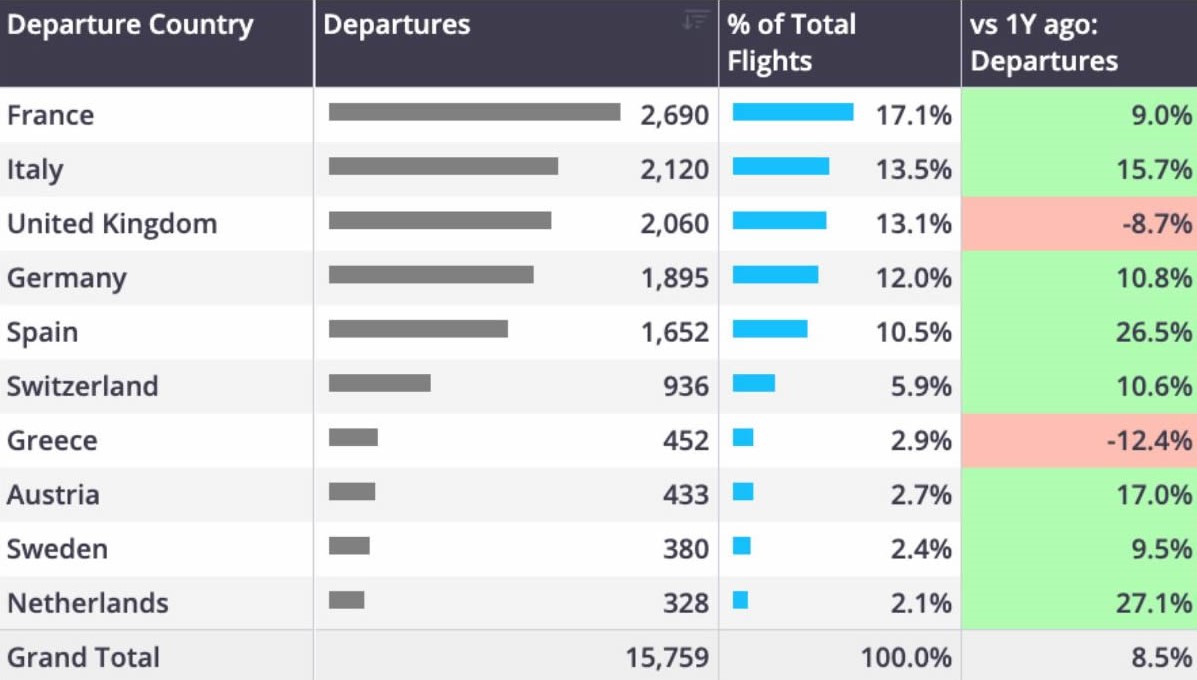This screenshot has width=1197, height=680.
Task: Click the sort descending icon in Departures header
Action: (695, 21)
